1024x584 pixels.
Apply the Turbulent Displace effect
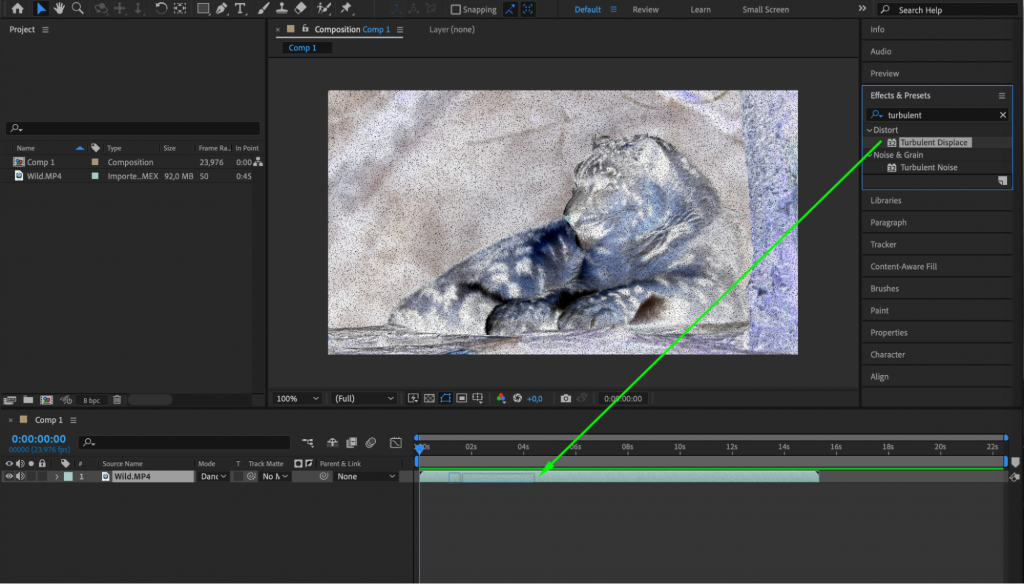pyautogui.click(x=935, y=142)
